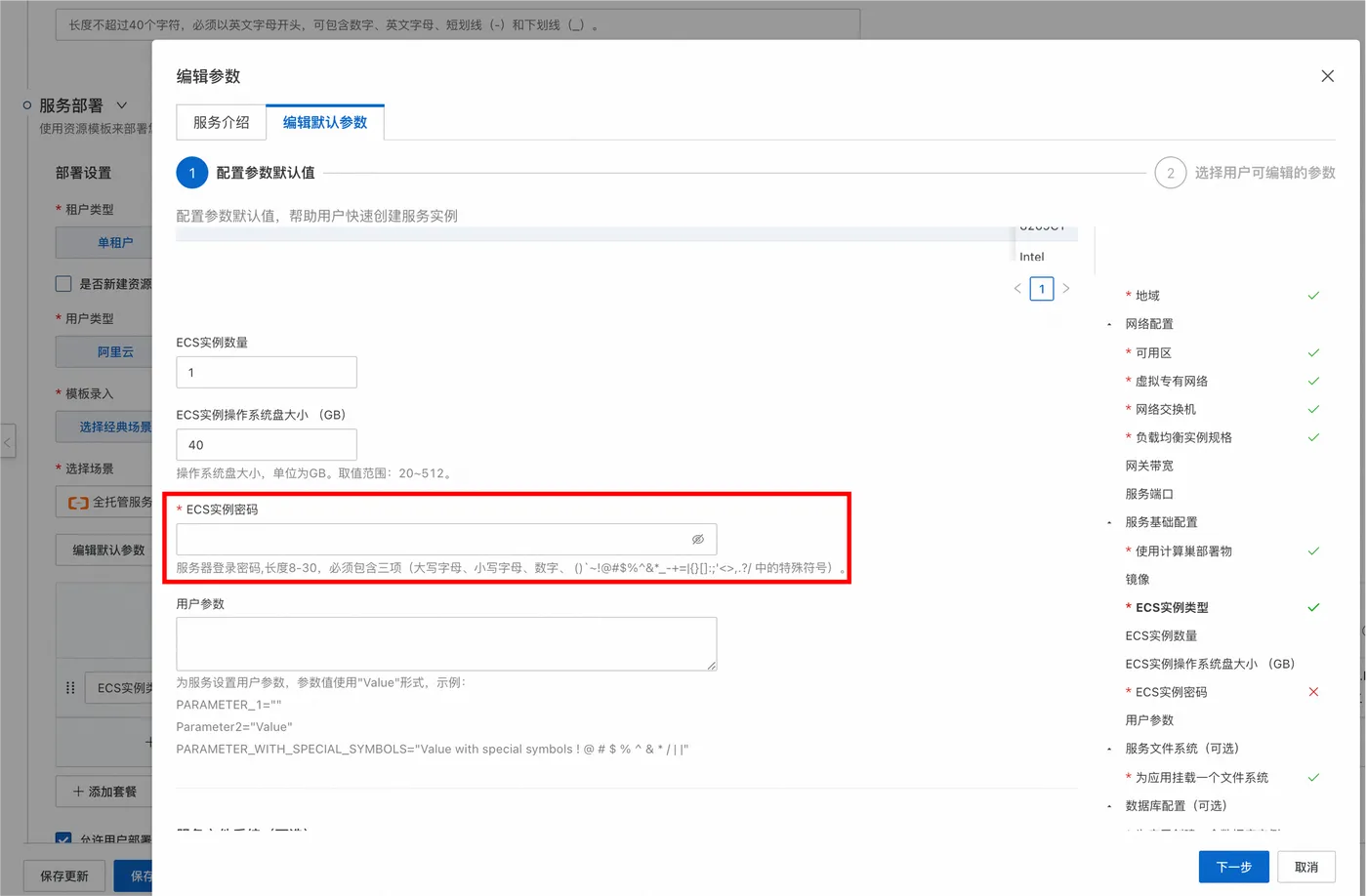Click 下一步 button

tap(1233, 867)
